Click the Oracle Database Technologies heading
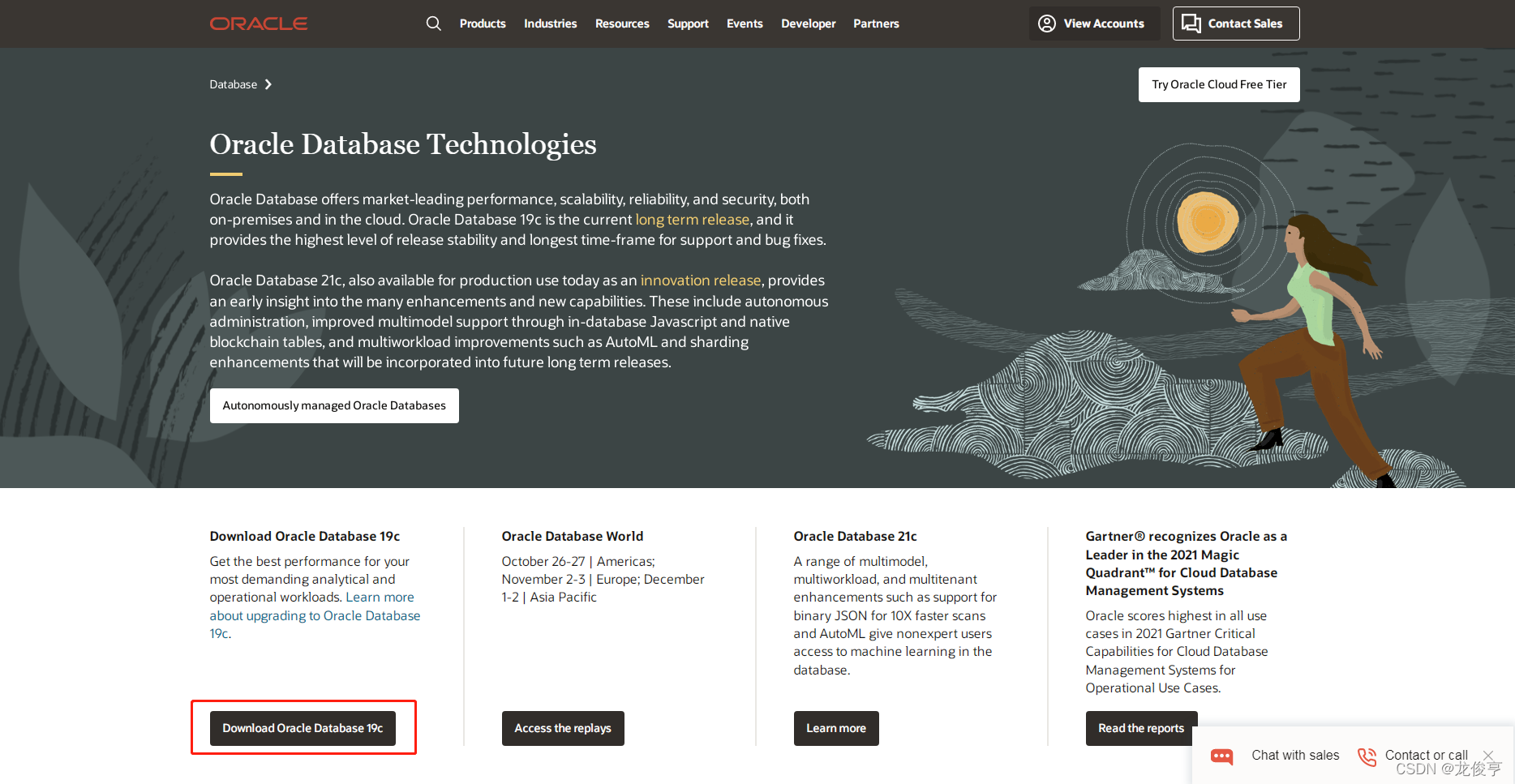This screenshot has width=1515, height=784. 403,144
